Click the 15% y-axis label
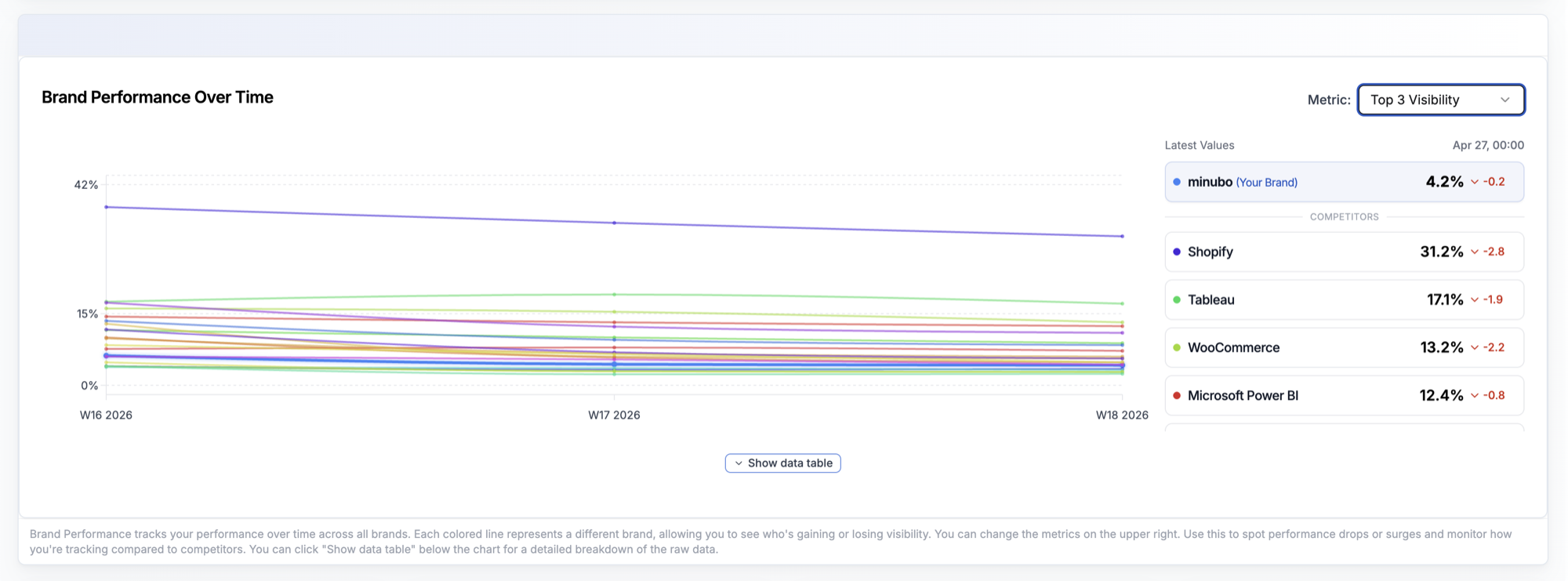The width and height of the screenshot is (1568, 581). coord(87,314)
